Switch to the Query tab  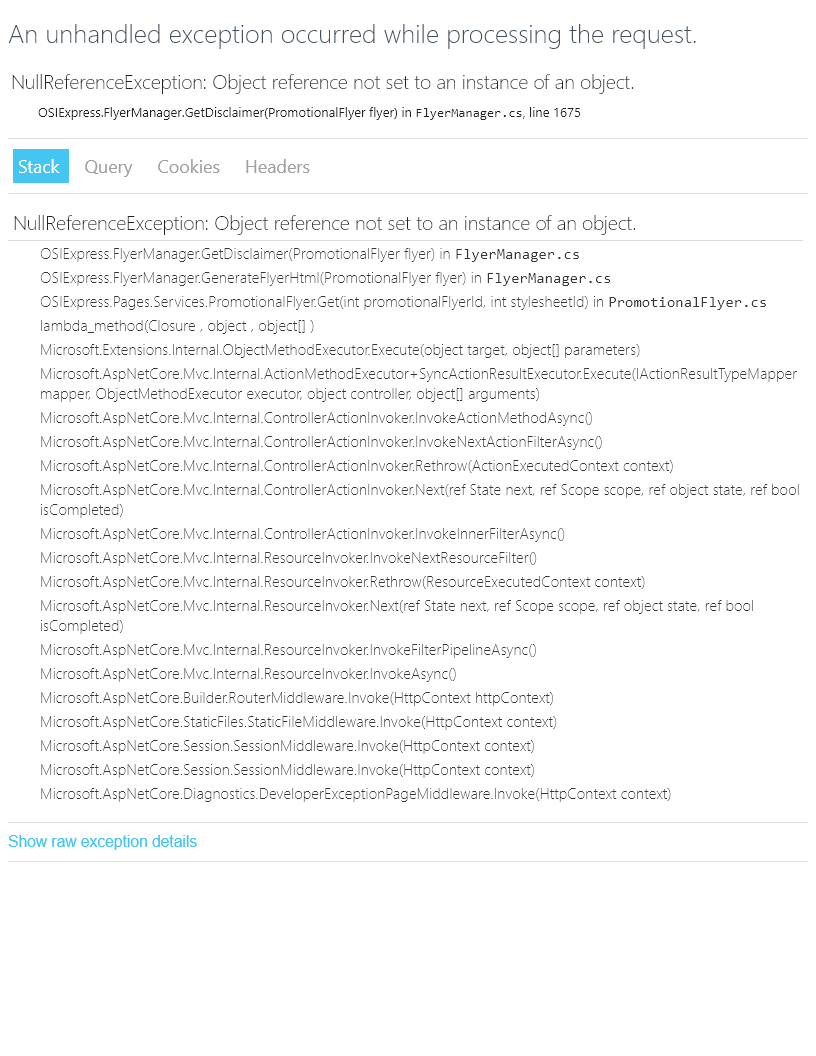pyautogui.click(x=108, y=167)
